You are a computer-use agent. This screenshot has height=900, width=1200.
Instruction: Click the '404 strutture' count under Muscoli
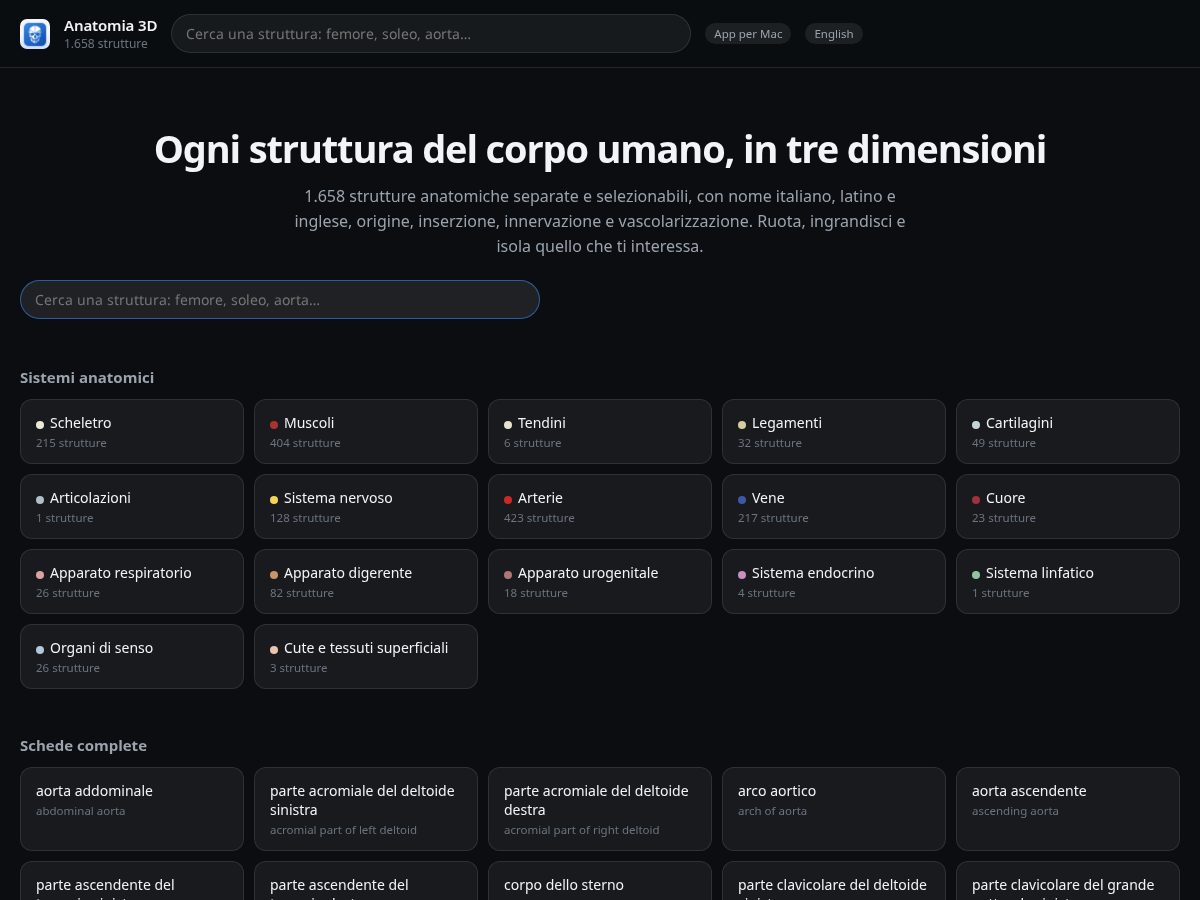click(305, 443)
